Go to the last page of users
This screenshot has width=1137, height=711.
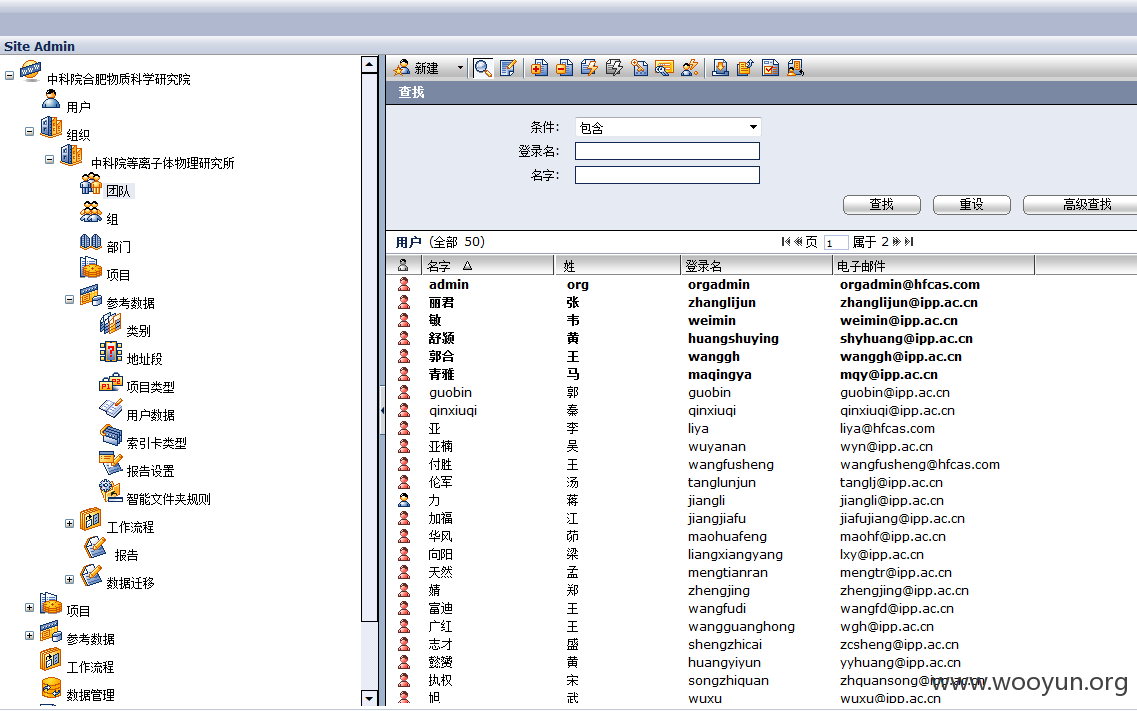pyautogui.click(x=909, y=241)
